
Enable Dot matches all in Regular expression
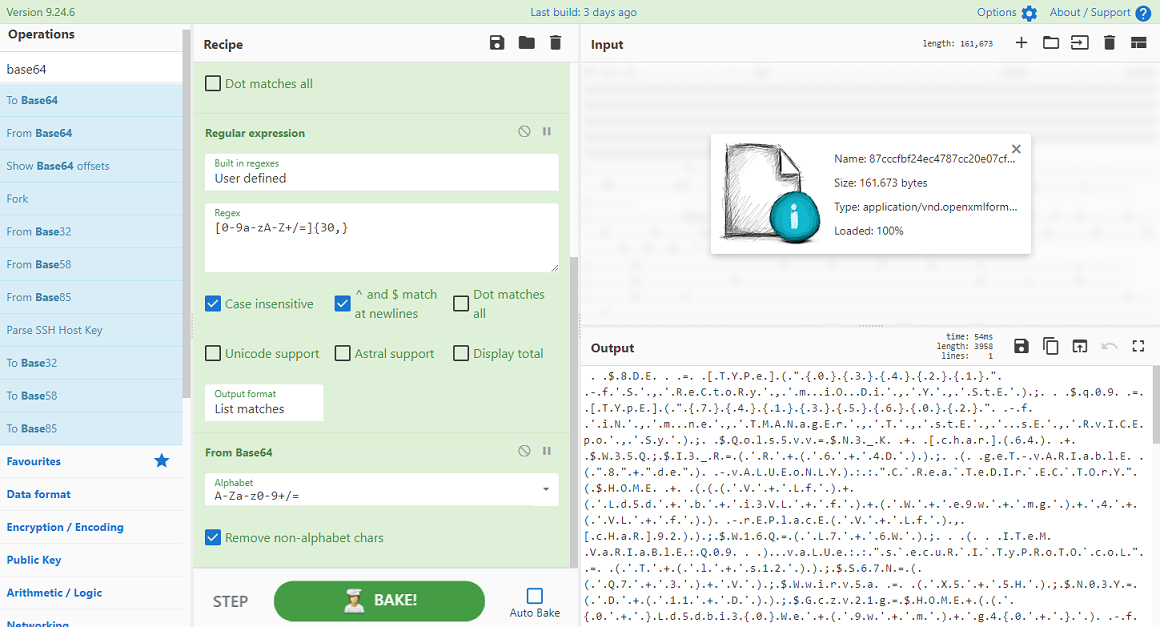(x=461, y=304)
